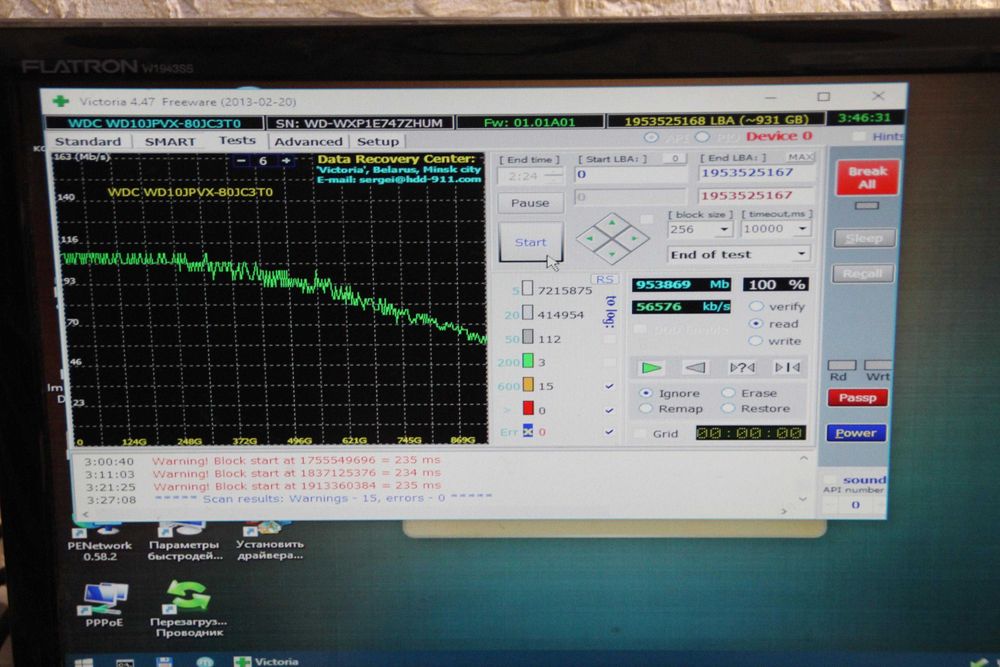This screenshot has height=667, width=1000.
Task: Open Параметры быстродей... desktop shortcut
Action: tap(184, 542)
